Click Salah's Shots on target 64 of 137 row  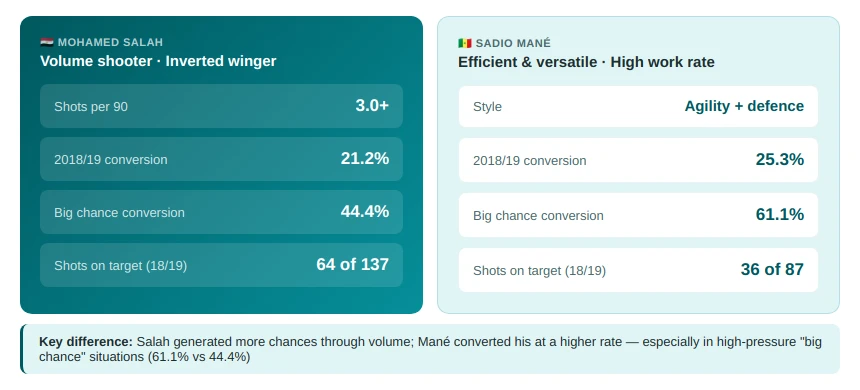[221, 265]
